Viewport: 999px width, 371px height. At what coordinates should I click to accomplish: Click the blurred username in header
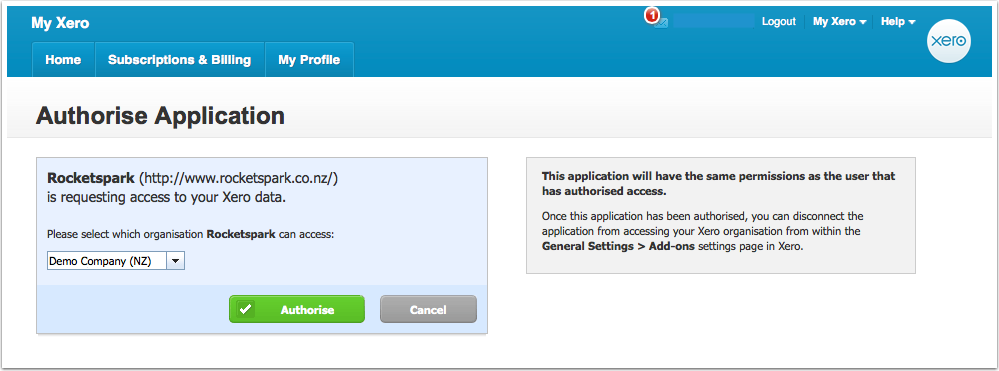[x=714, y=22]
